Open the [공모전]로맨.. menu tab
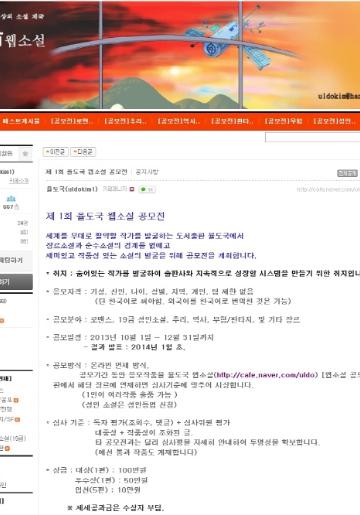The width and height of the screenshot is (360, 515). [x=71, y=121]
